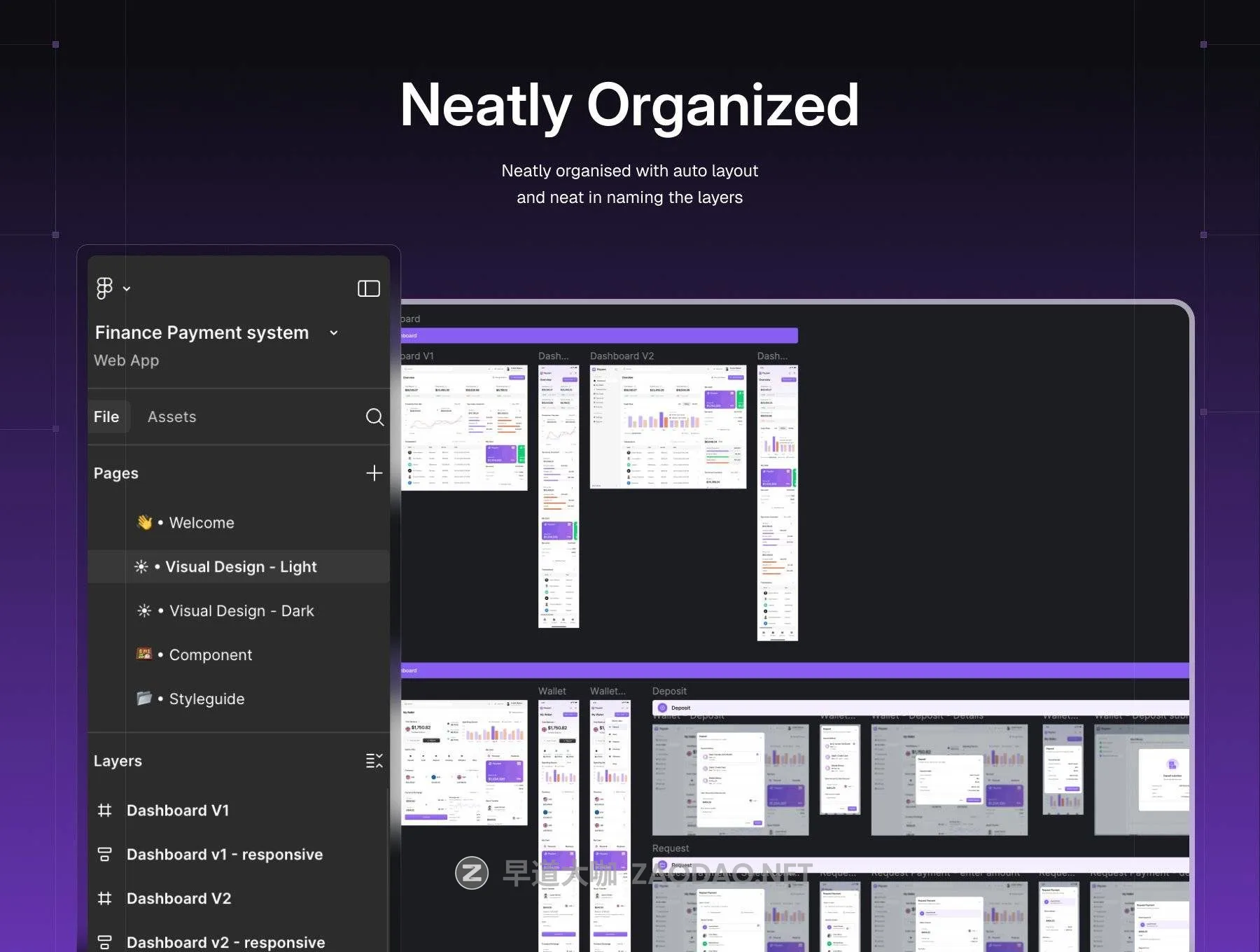Viewport: 1260px width, 952px height.
Task: Go to the Styleguide page
Action: click(206, 699)
